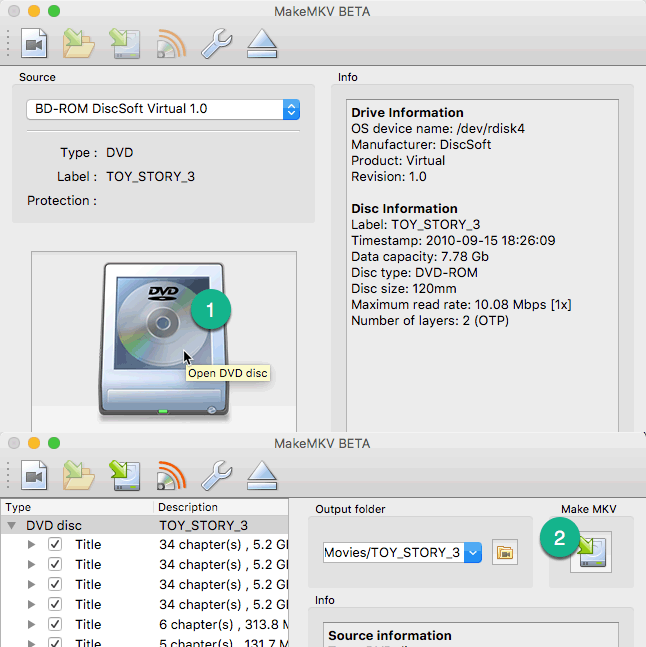Expand the second 34 chapter(s) Title row
646x647 pixels.
pyautogui.click(x=31, y=564)
